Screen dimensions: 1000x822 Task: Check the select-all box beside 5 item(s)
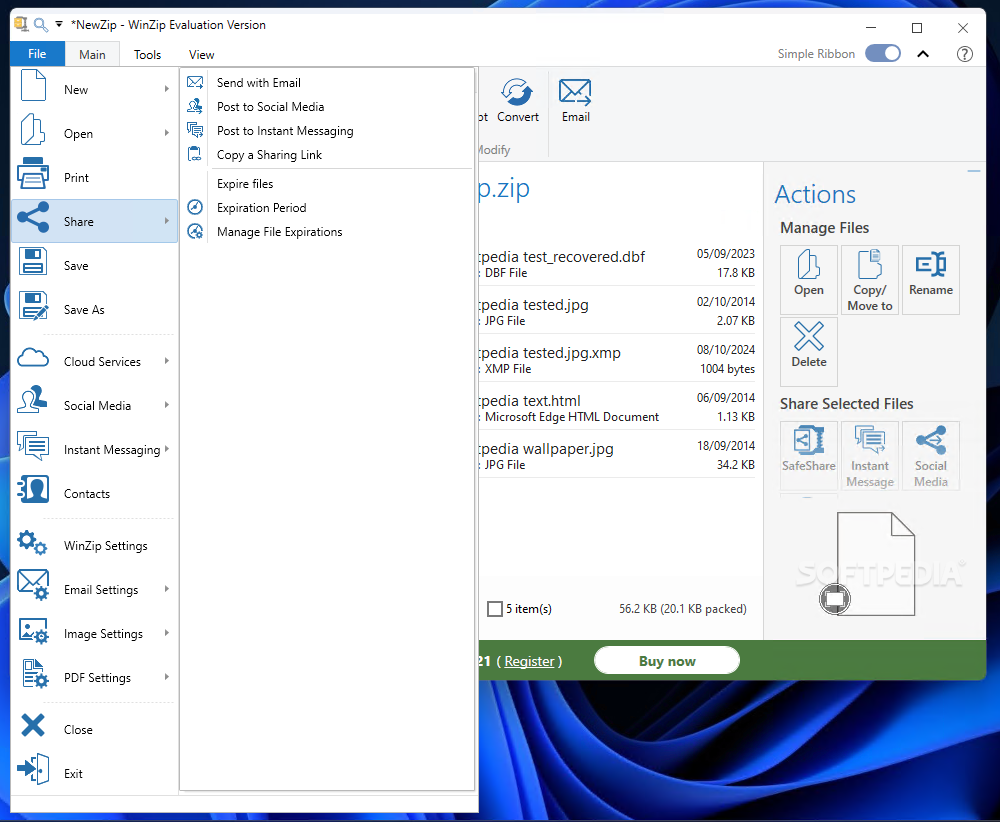tap(494, 609)
